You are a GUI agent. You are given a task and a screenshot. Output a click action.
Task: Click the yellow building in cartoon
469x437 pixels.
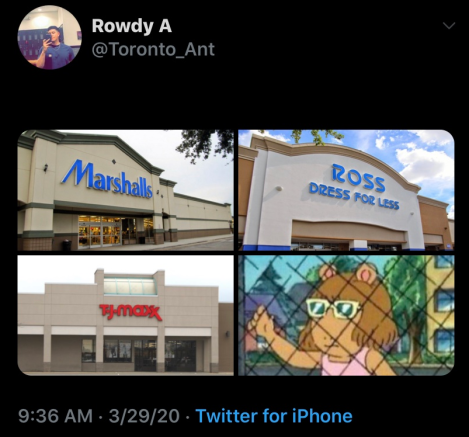point(440,306)
